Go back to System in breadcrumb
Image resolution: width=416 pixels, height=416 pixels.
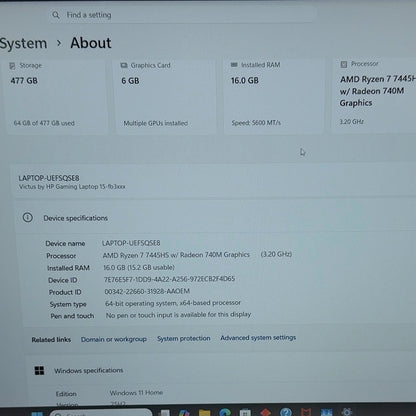tap(23, 43)
